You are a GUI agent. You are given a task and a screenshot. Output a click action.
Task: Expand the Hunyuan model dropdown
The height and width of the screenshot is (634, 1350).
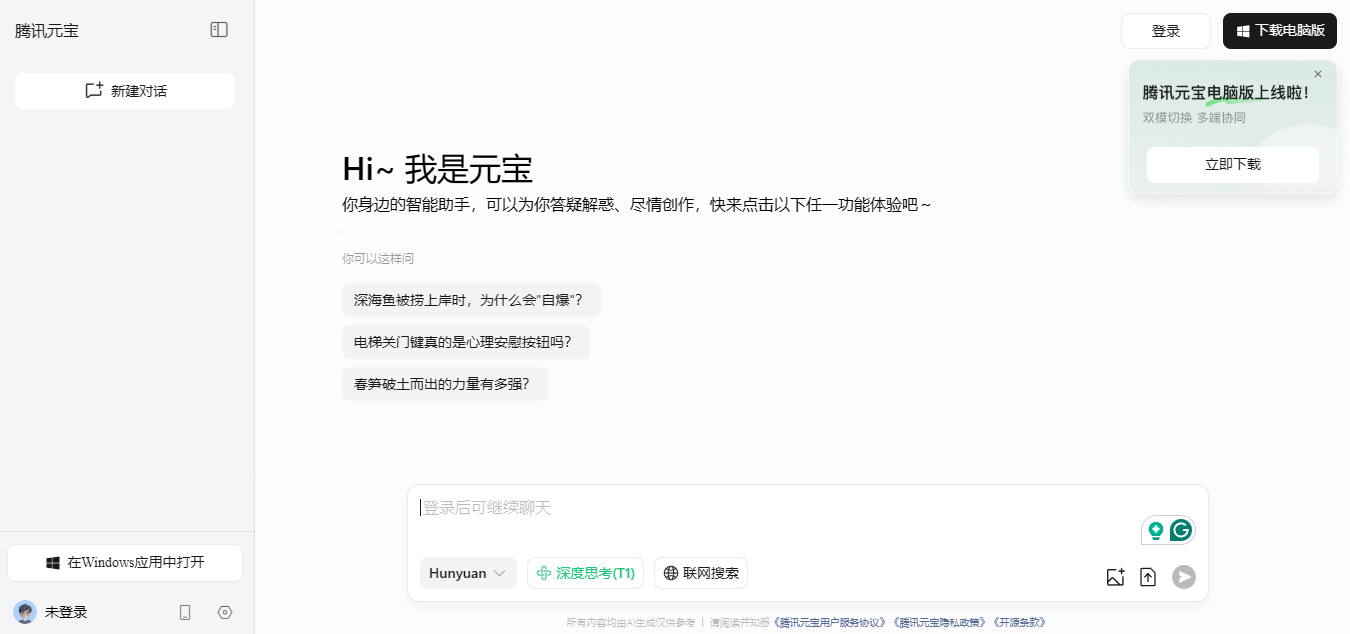468,573
